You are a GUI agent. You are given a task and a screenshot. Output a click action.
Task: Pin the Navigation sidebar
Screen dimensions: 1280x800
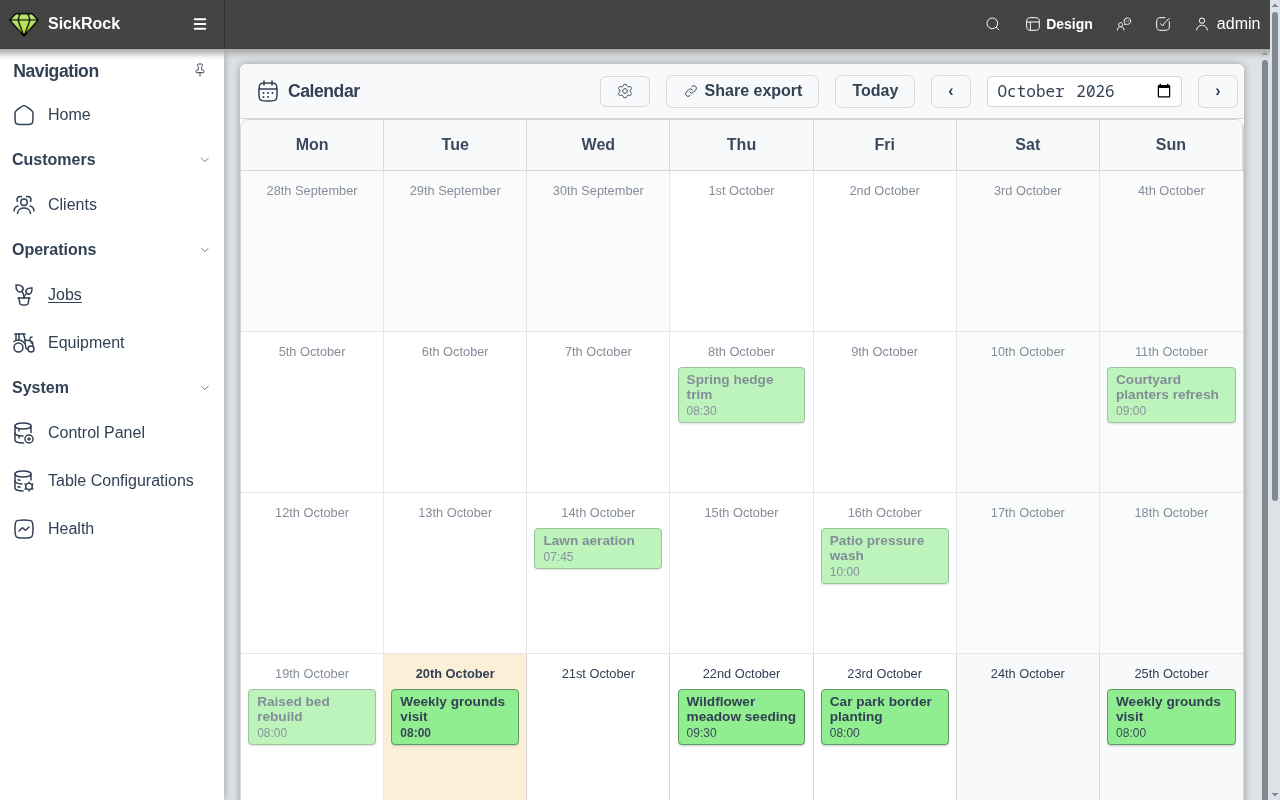200,70
